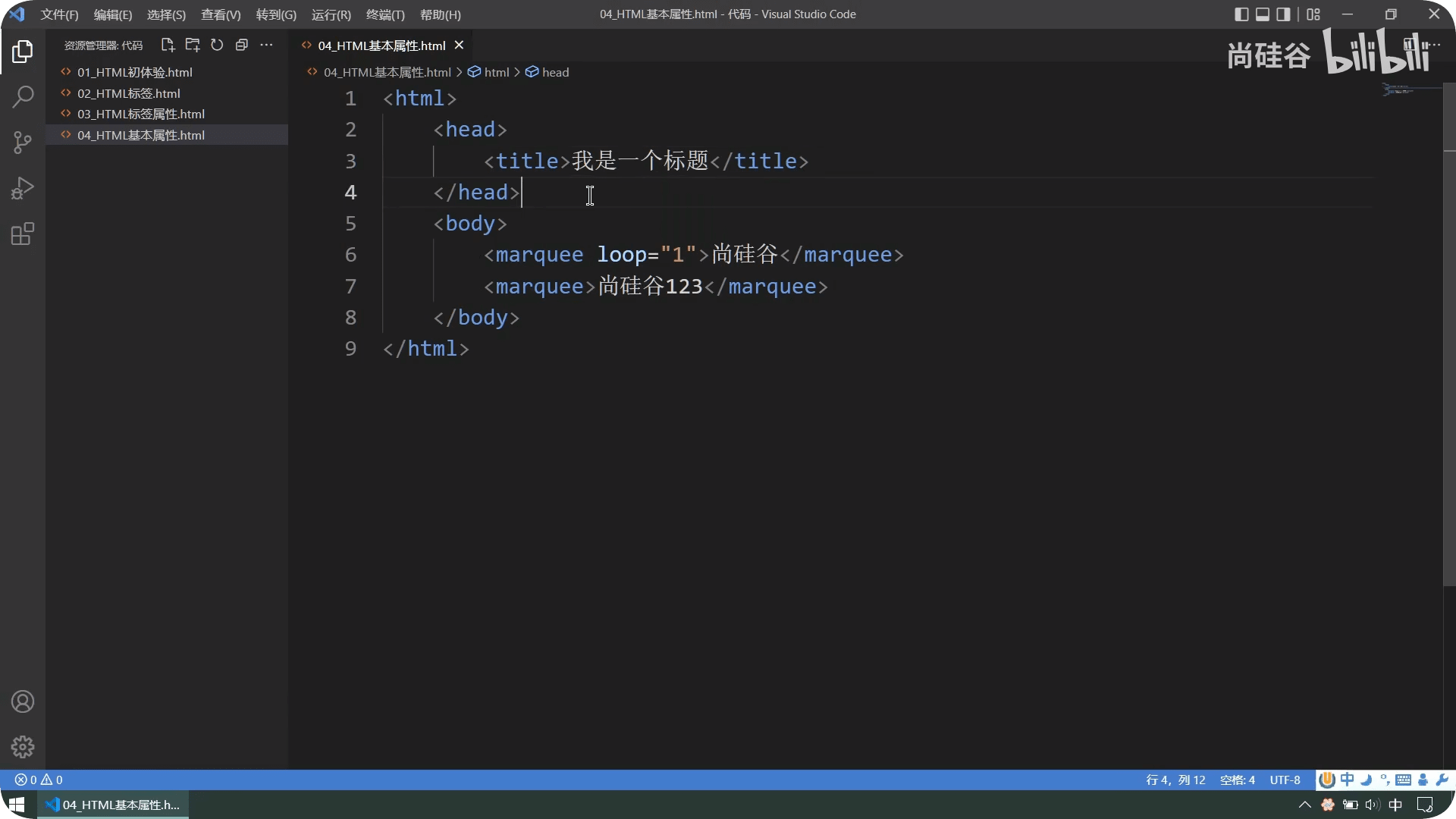Viewport: 1456px width, 819px height.
Task: Click the New Folder icon in explorer
Action: tap(193, 45)
